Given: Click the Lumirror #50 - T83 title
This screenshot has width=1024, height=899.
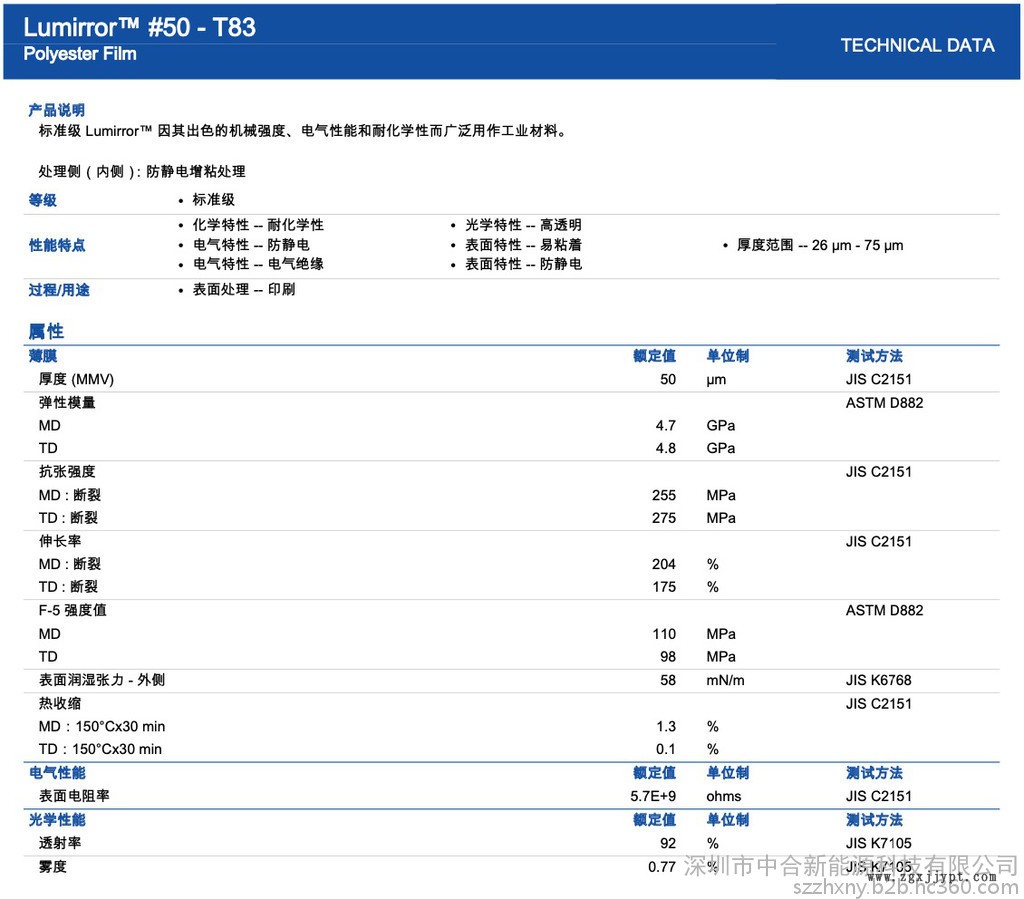Looking at the screenshot, I should pyautogui.click(x=140, y=27).
